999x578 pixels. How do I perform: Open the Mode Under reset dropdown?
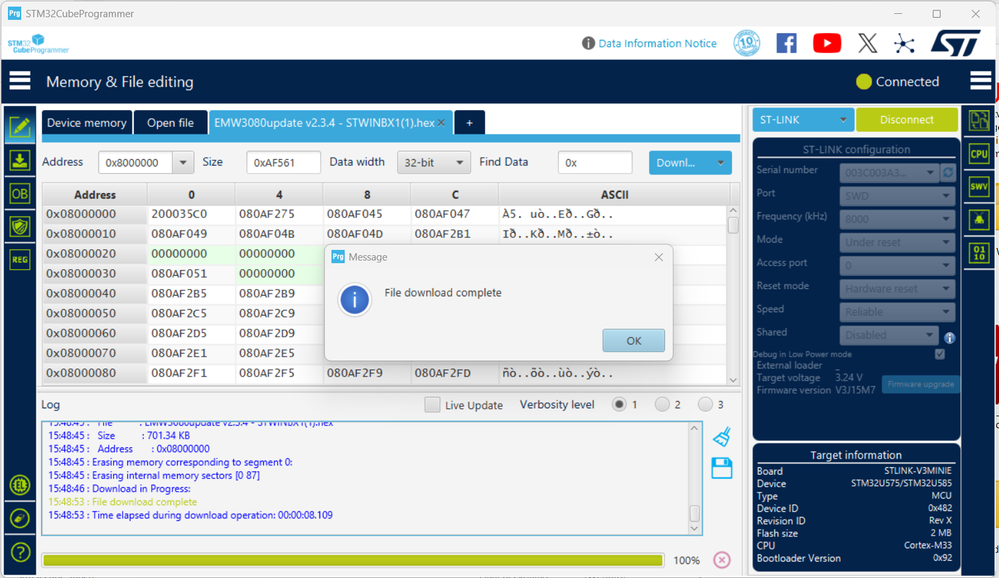pos(897,242)
